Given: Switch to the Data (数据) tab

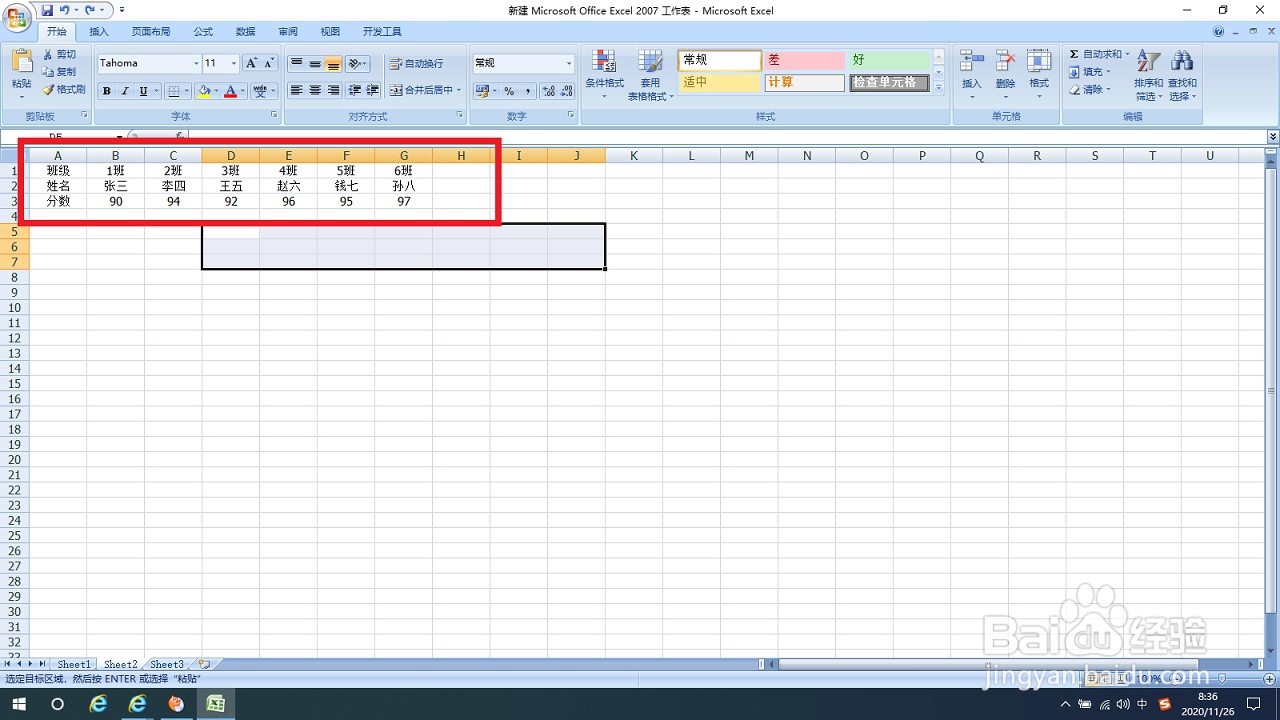Looking at the screenshot, I should point(245,32).
